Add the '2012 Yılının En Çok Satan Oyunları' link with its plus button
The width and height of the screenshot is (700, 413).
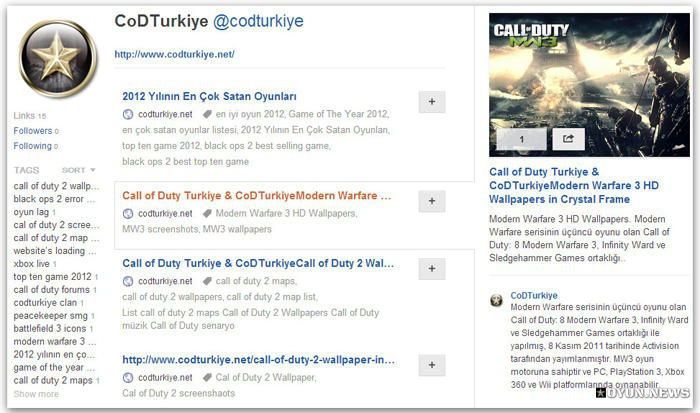[x=432, y=102]
